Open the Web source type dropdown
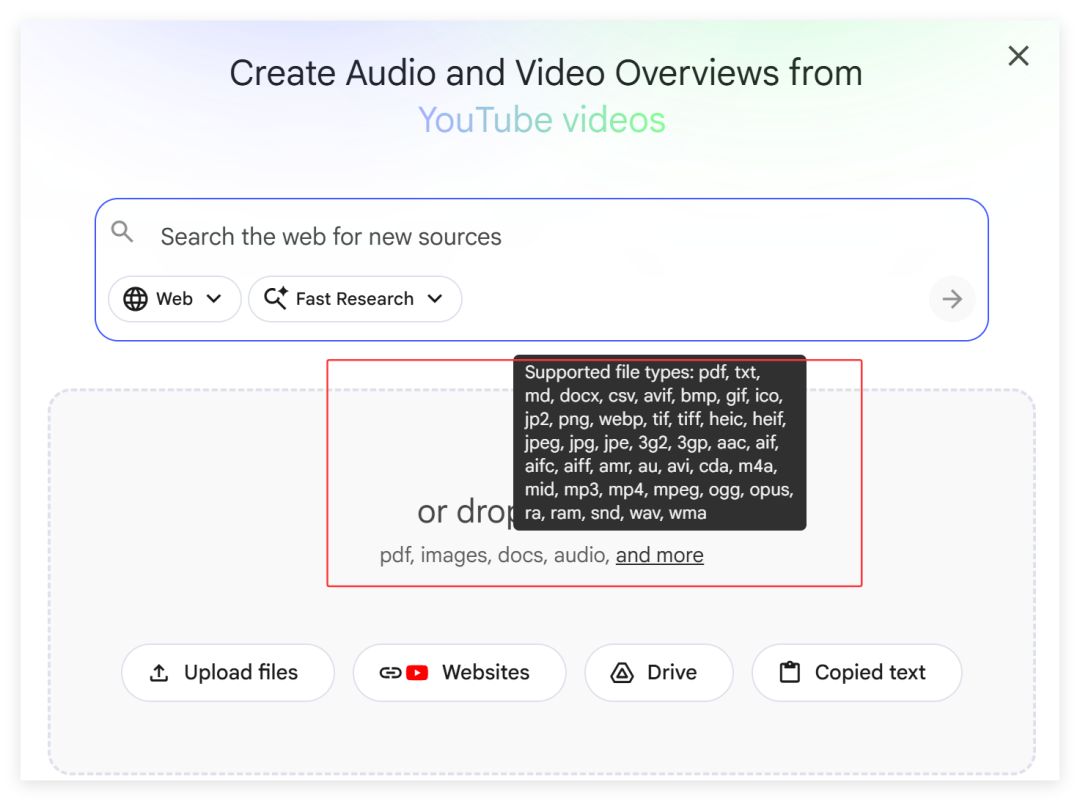This screenshot has height=801, width=1080. point(174,299)
